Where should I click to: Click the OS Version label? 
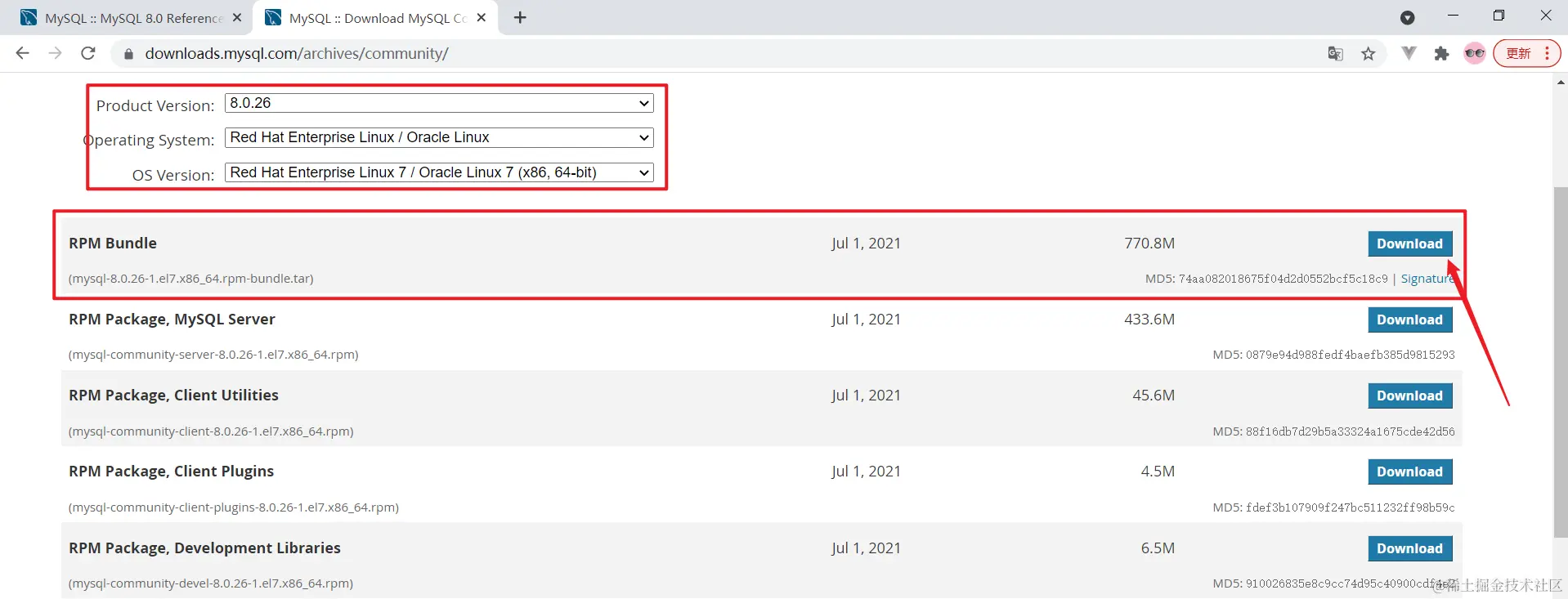[x=173, y=175]
